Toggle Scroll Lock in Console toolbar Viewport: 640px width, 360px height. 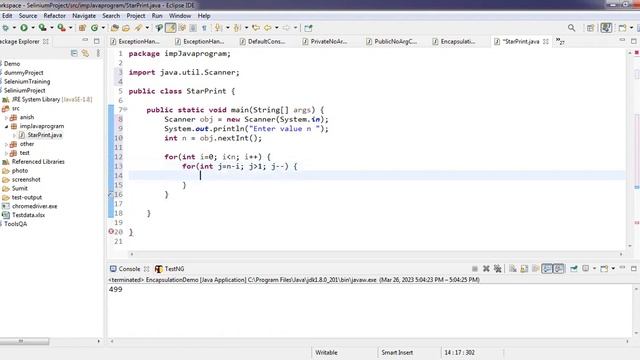click(x=524, y=268)
